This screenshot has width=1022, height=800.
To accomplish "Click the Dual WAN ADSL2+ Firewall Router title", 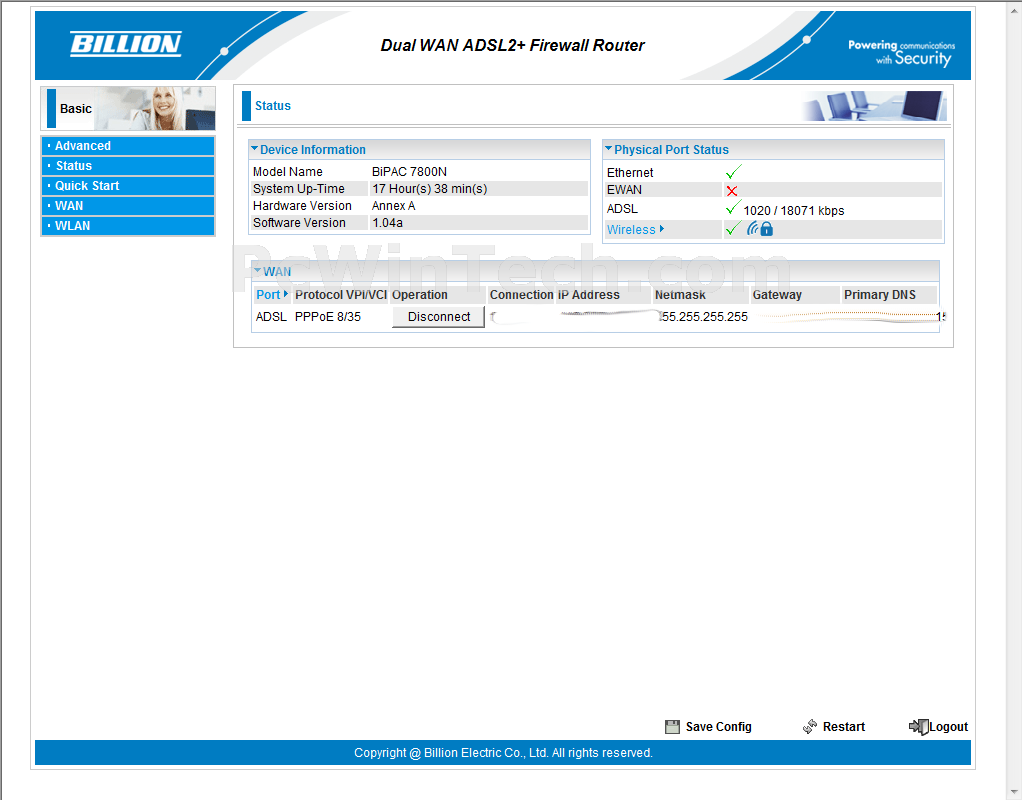I will 512,45.
